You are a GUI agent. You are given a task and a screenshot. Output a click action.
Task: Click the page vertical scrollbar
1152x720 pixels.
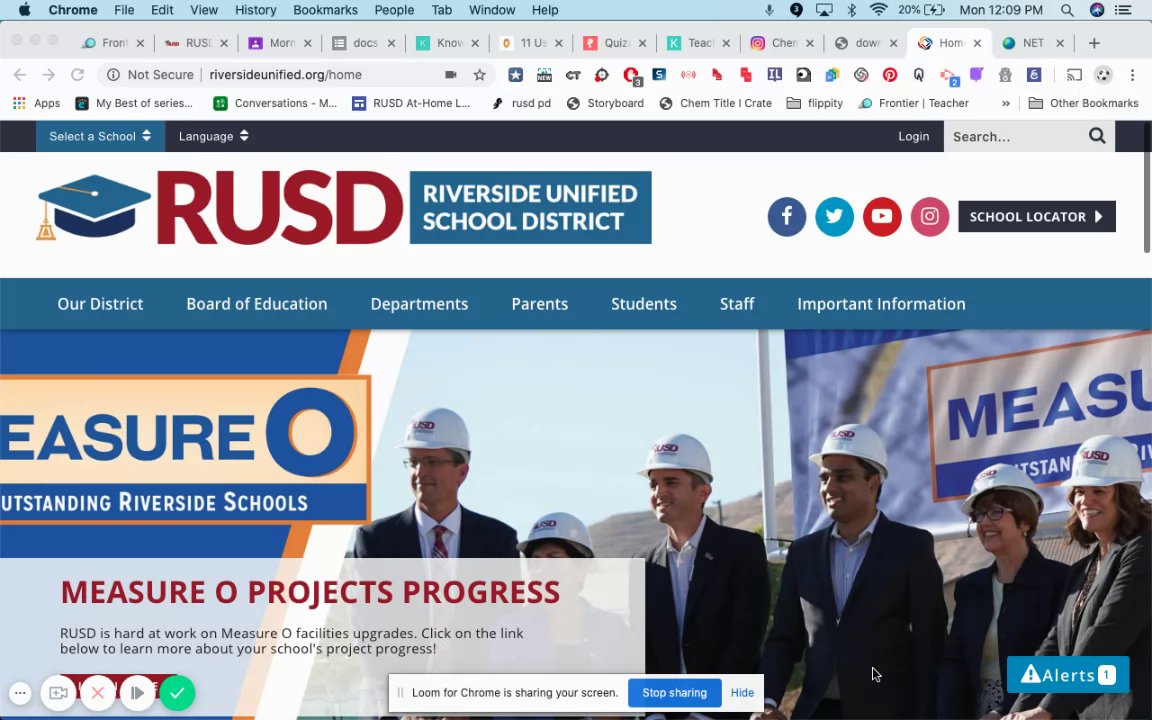click(1147, 192)
